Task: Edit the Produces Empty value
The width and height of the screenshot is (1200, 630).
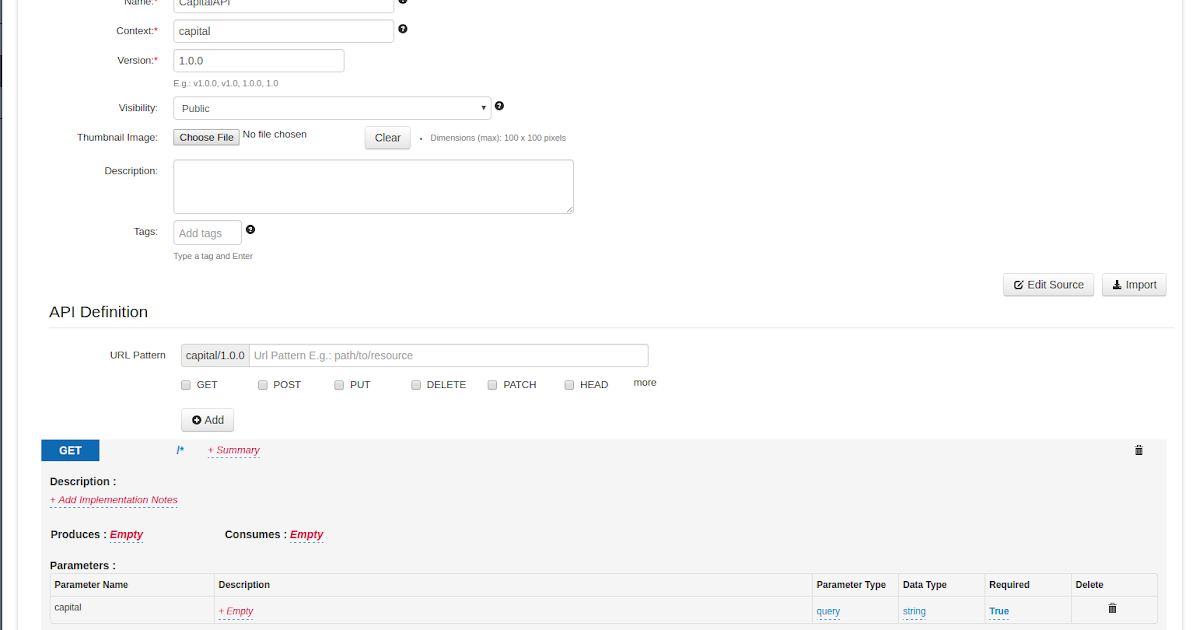Action: point(126,534)
